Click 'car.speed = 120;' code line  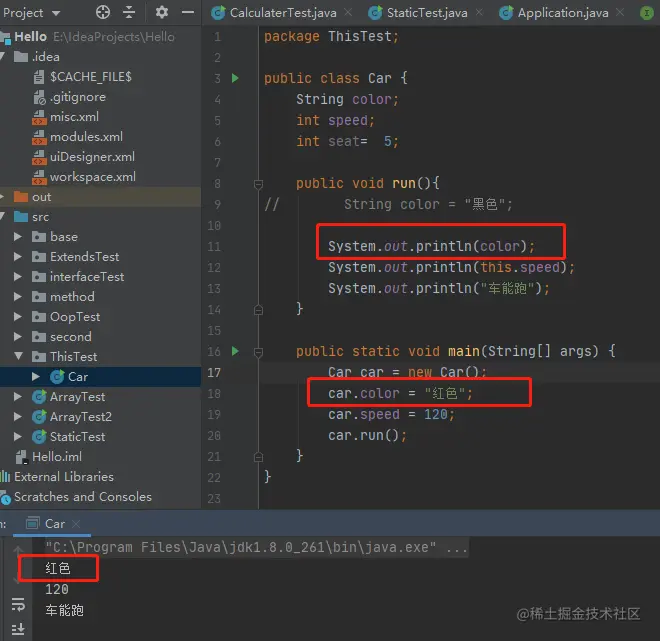pos(391,415)
